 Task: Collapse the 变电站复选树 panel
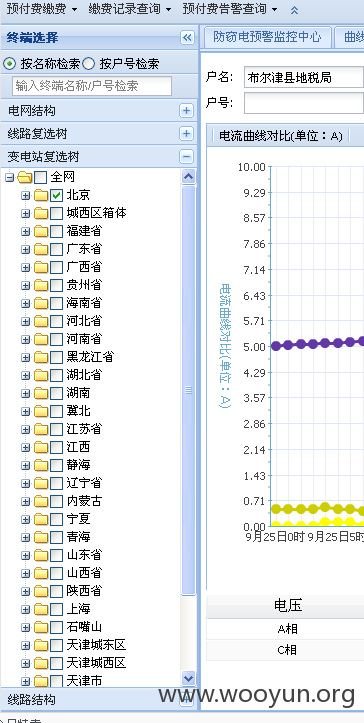186,157
